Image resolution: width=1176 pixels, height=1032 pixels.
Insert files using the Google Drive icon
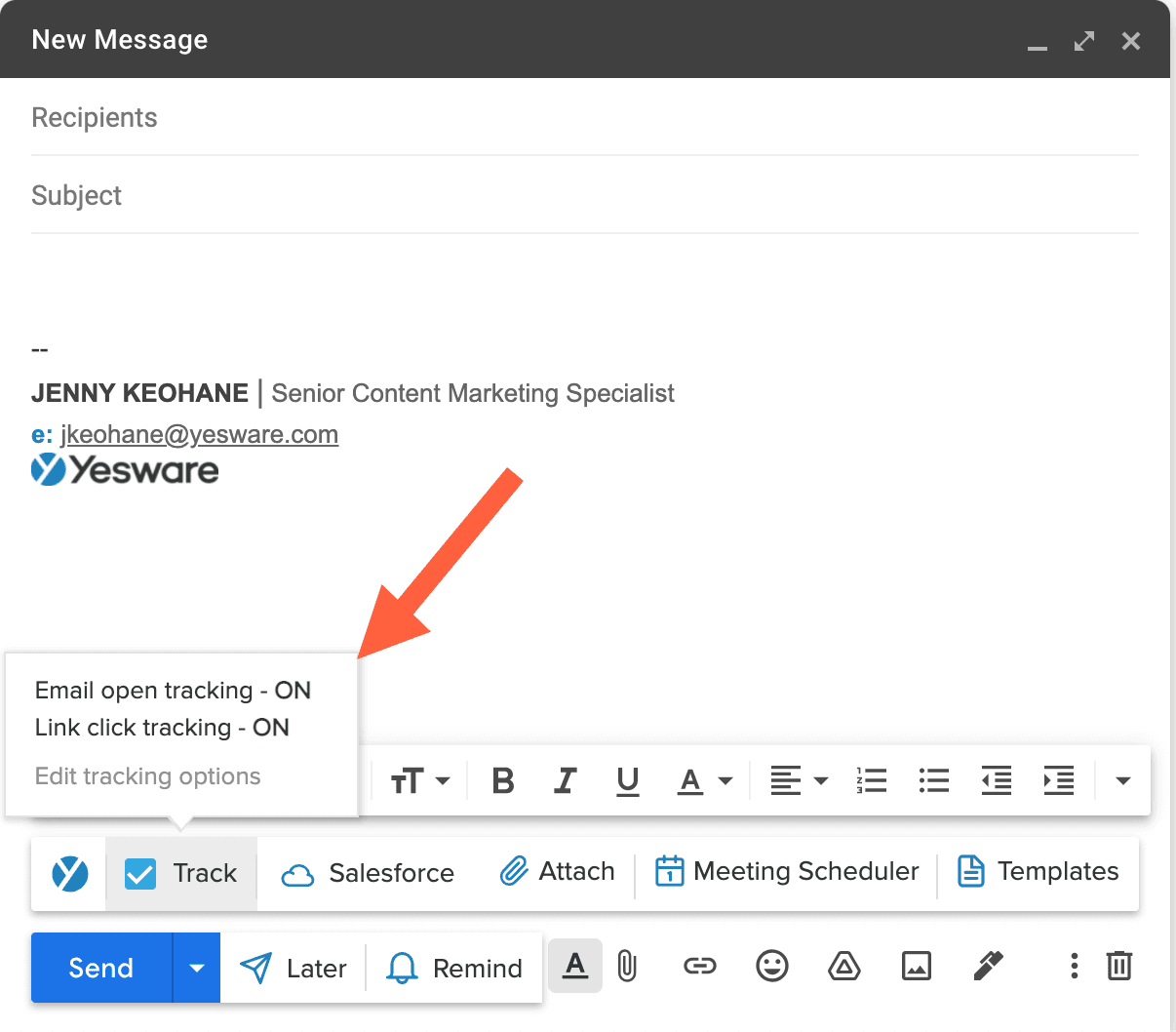pos(843,967)
